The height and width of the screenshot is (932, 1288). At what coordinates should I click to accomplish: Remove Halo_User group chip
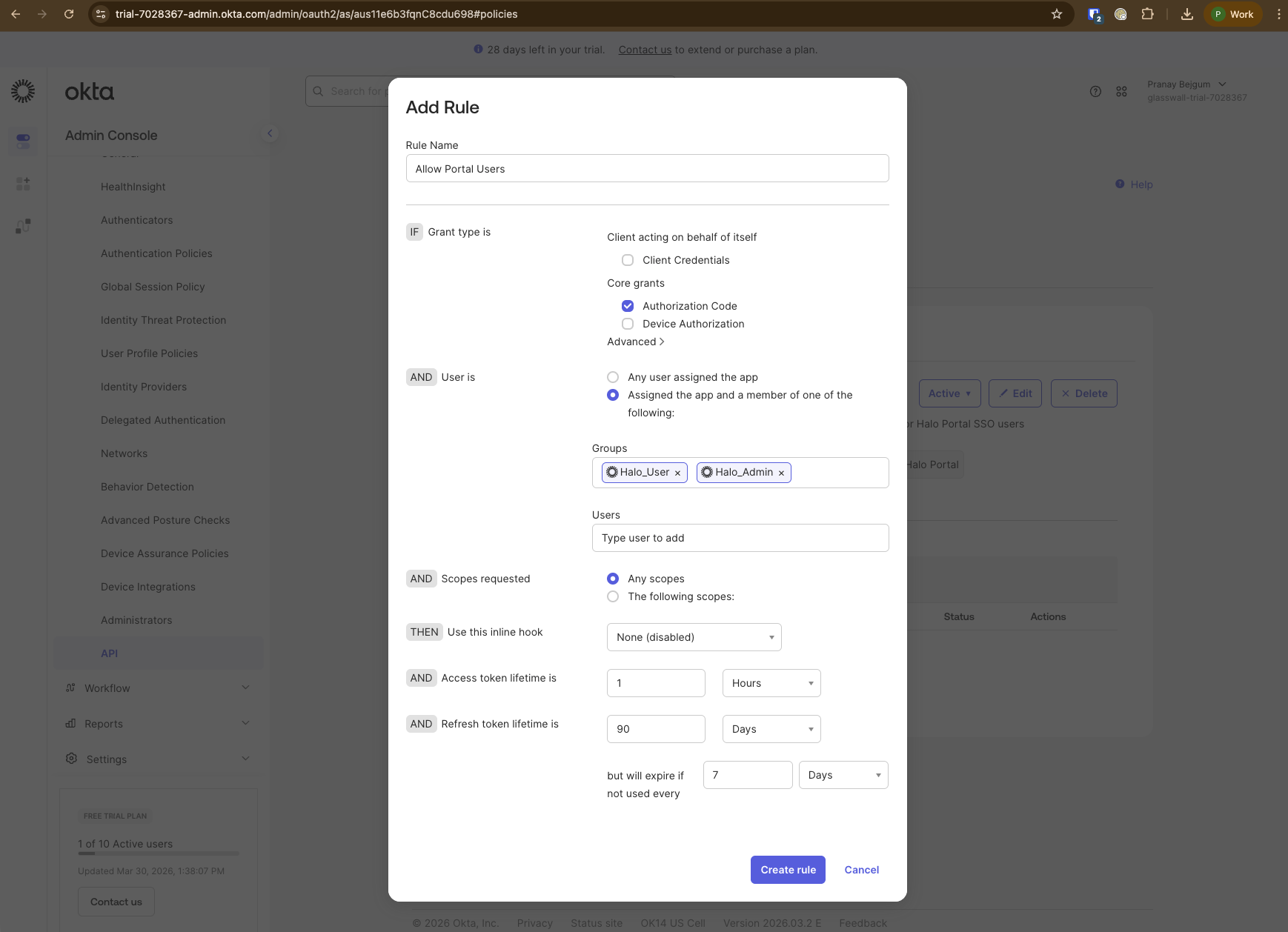tap(677, 473)
